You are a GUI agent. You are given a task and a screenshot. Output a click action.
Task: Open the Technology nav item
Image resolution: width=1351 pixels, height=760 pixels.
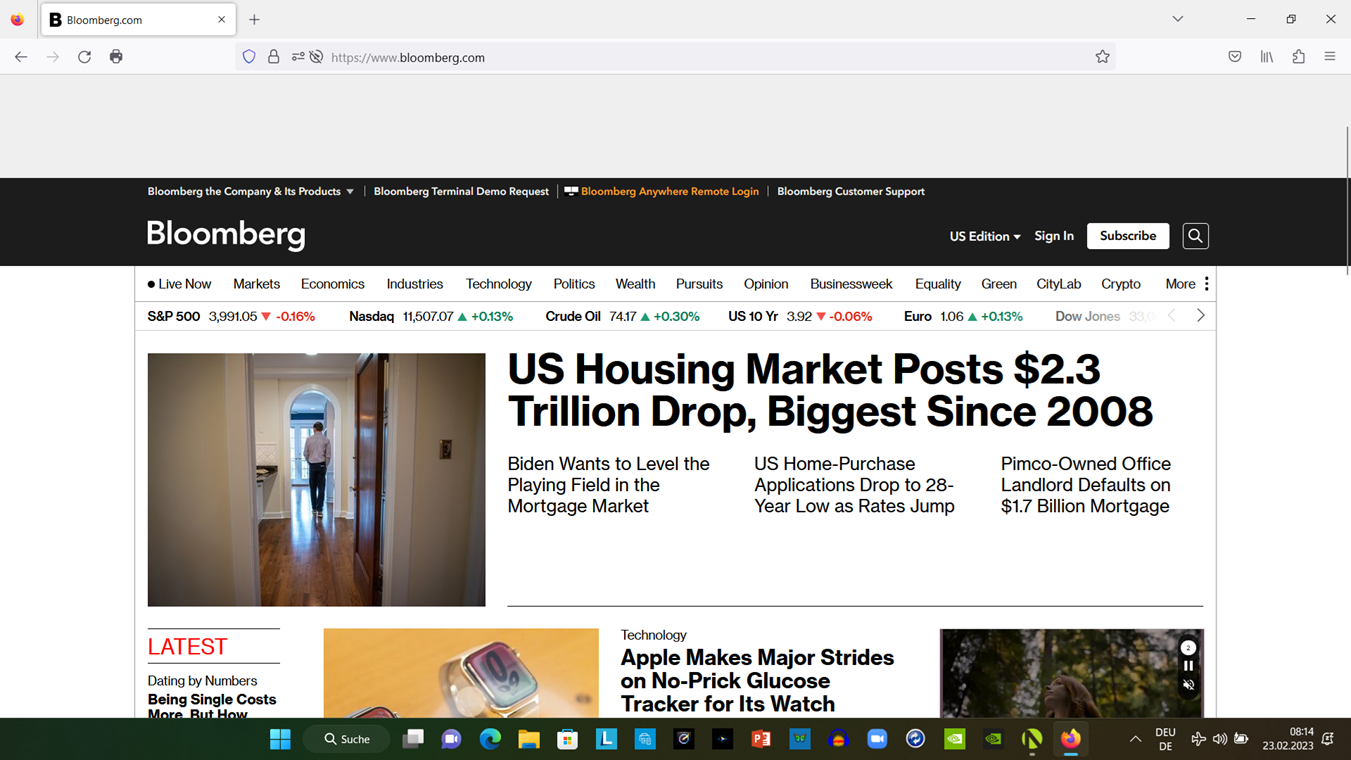click(498, 284)
